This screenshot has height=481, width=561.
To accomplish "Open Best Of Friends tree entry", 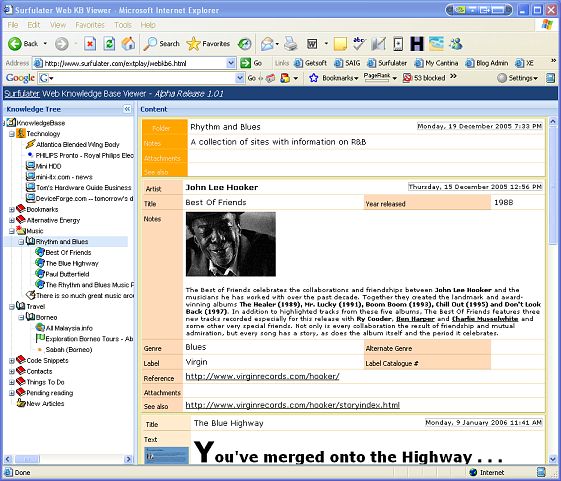I will [x=68, y=253].
